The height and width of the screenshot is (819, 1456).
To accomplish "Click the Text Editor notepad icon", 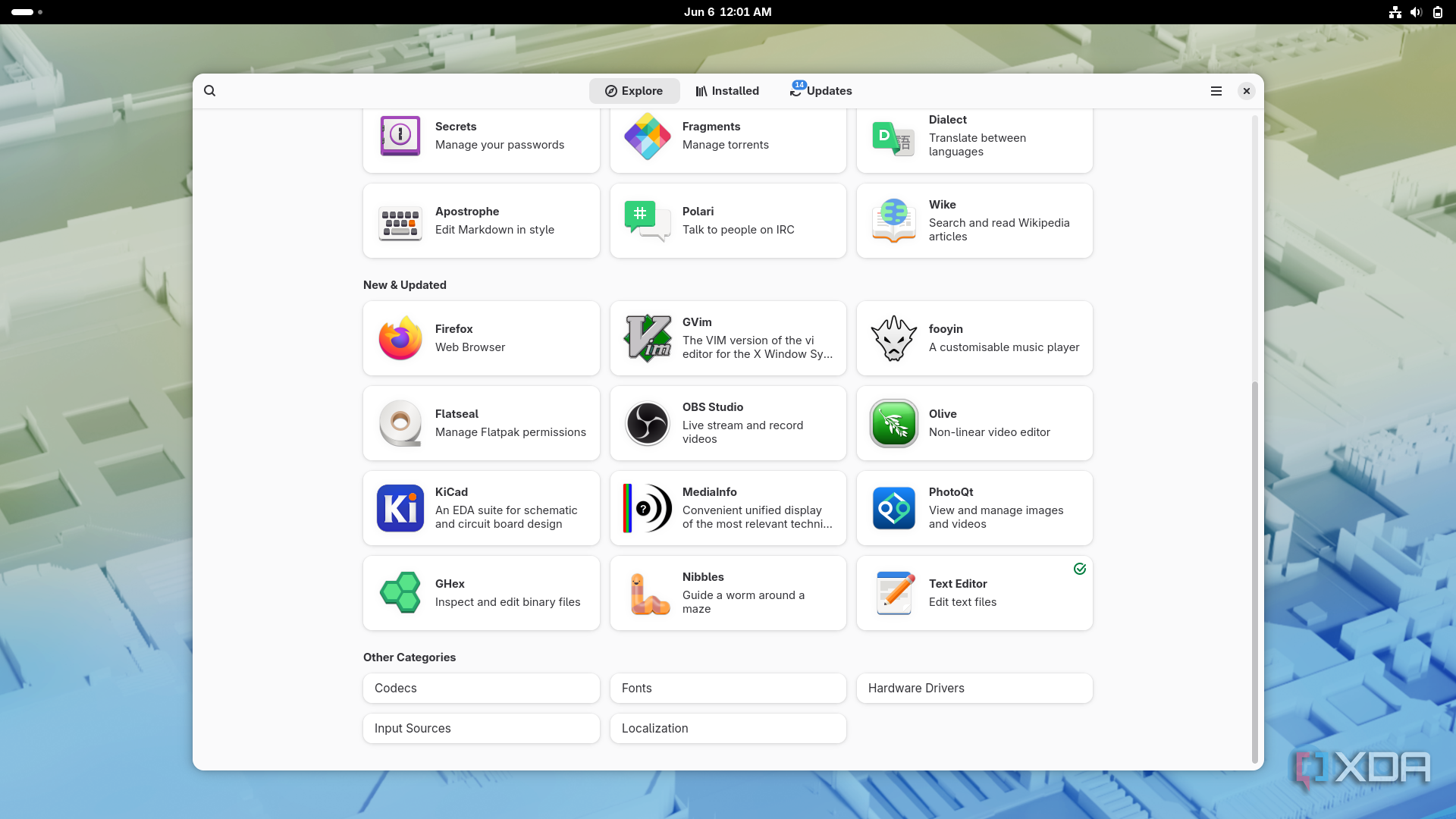I will 894,593.
